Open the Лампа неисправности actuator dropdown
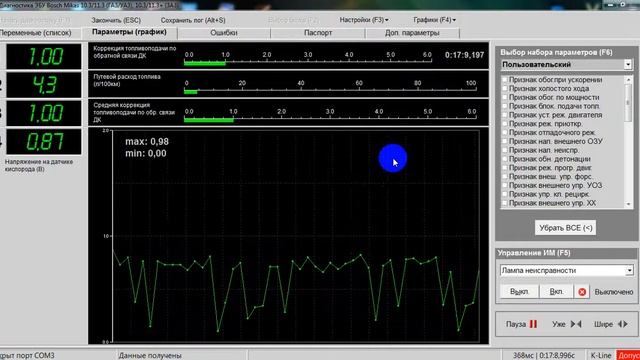Image resolution: width=640 pixels, height=360 pixels. [629, 270]
